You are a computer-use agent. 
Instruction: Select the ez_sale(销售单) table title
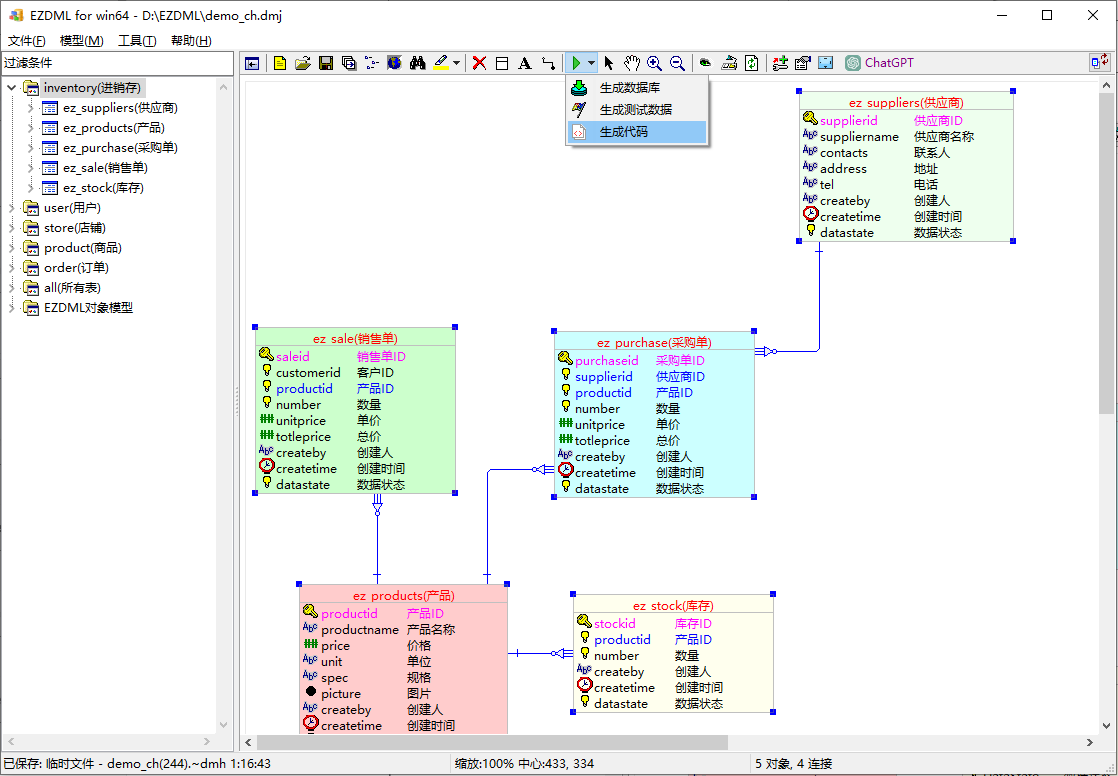coord(355,339)
